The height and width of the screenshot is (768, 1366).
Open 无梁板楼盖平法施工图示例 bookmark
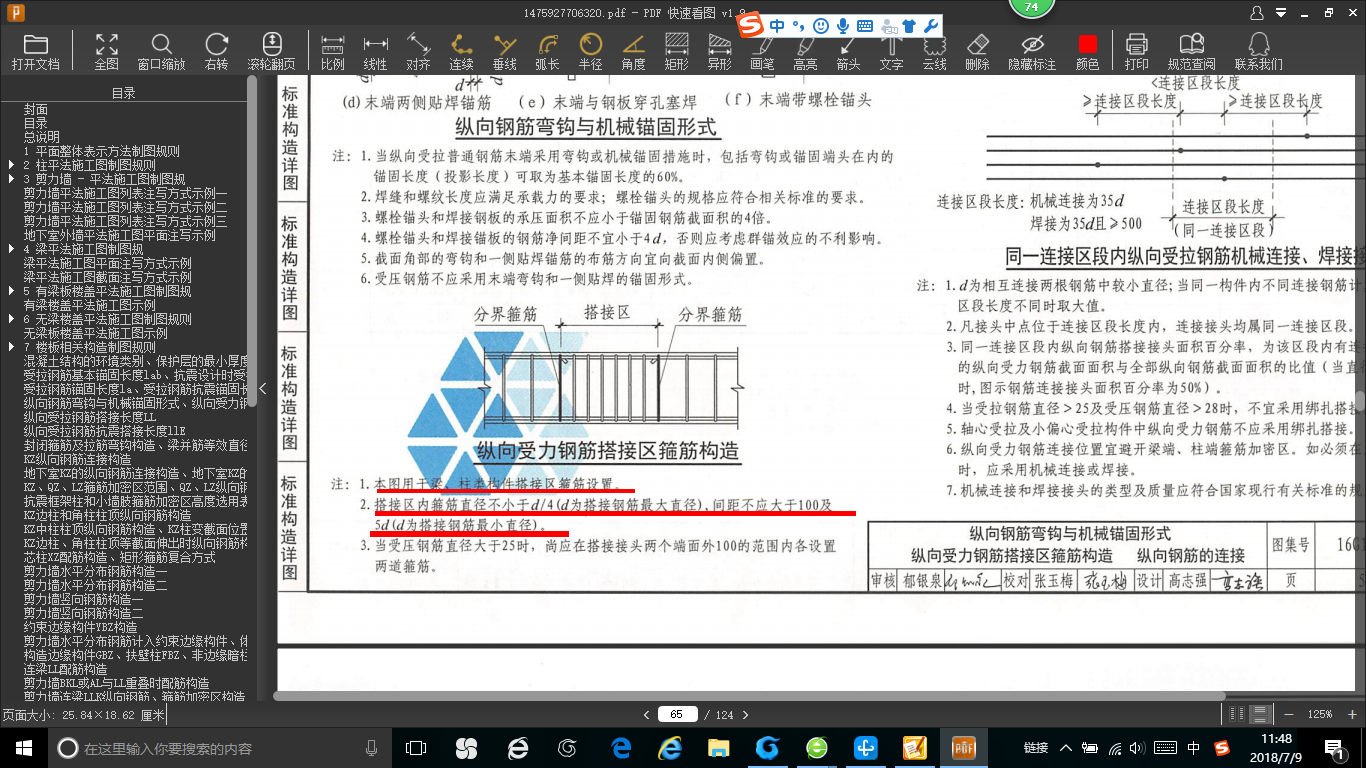tap(96, 333)
